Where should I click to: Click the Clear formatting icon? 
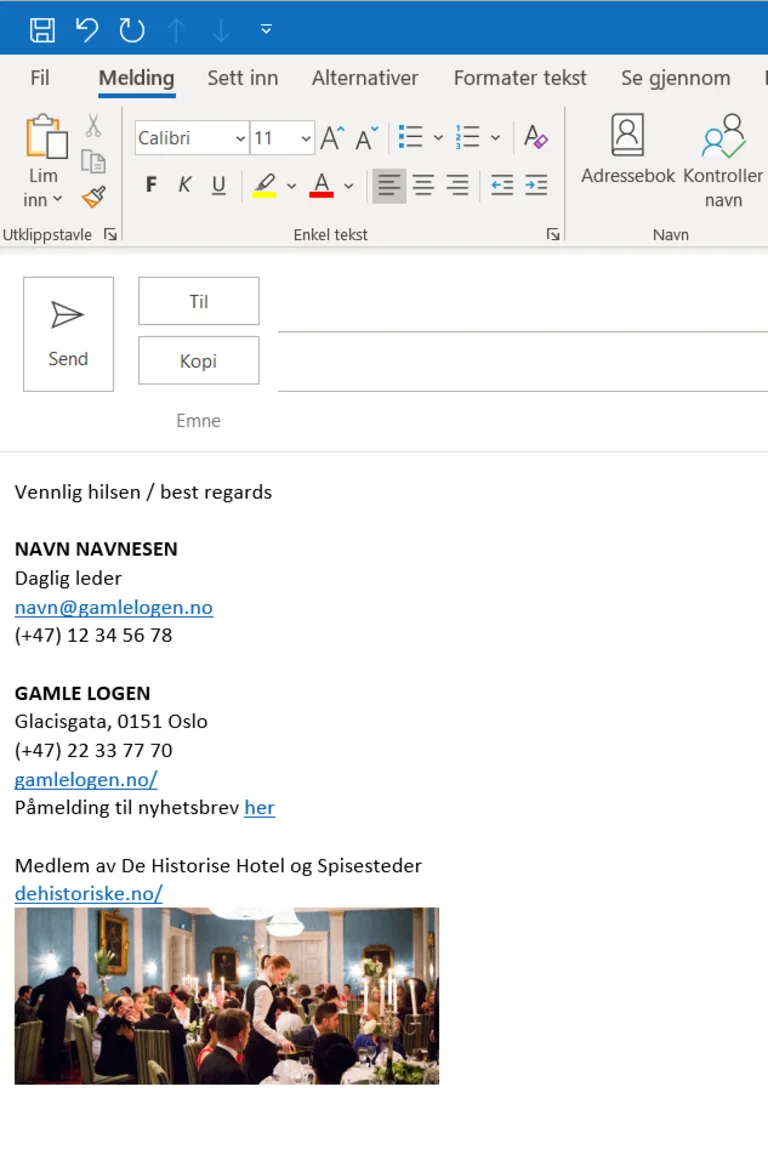tap(535, 137)
